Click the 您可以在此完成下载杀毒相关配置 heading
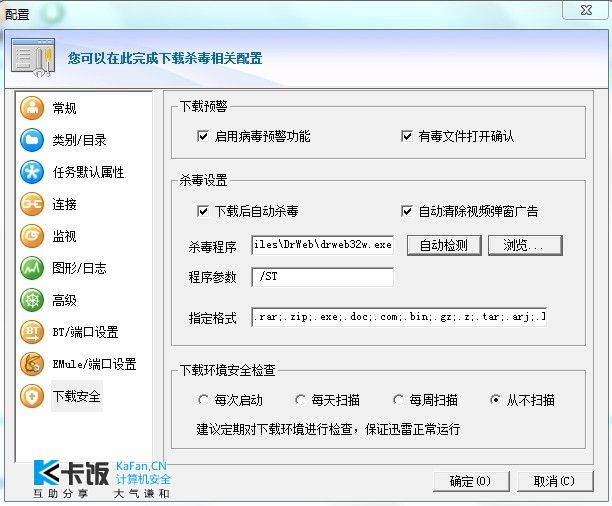This screenshot has height=506, width=612. pyautogui.click(x=165, y=59)
